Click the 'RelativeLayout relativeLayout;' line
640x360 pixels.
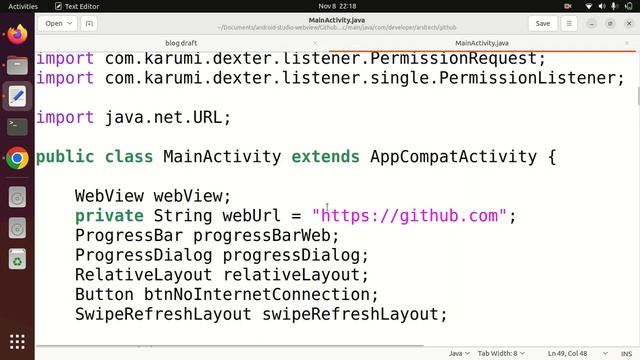[222, 275]
